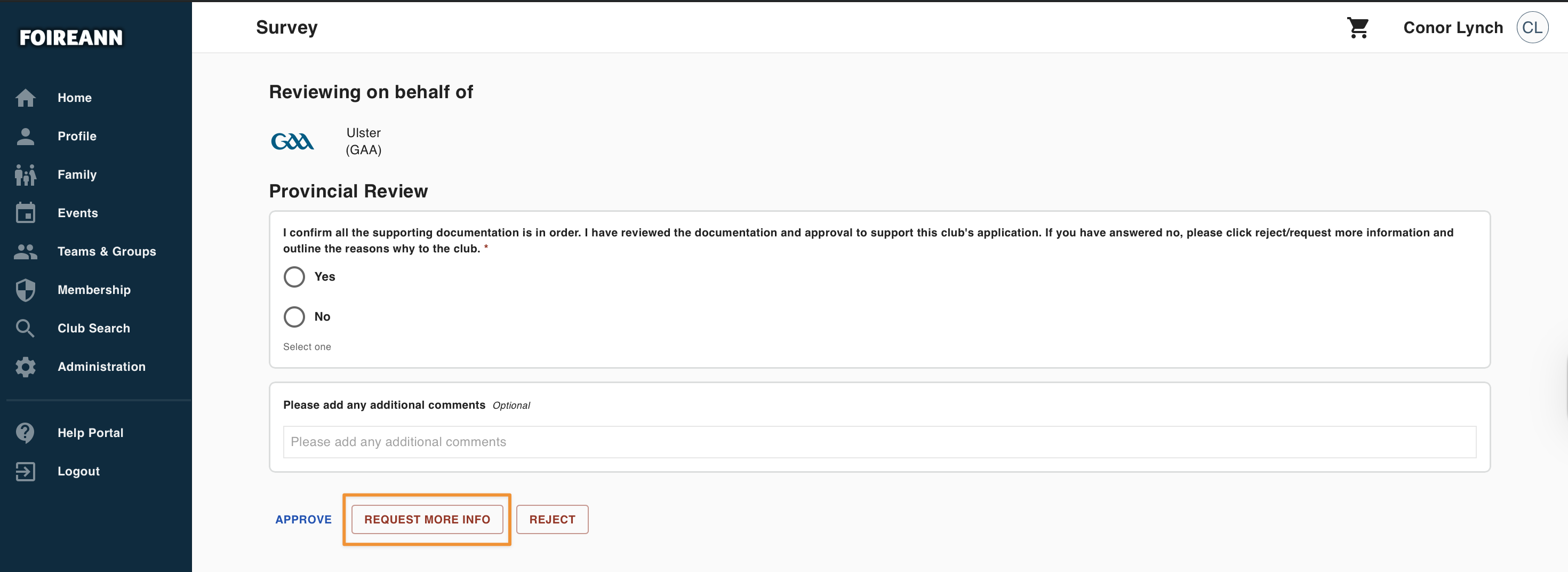1568x572 pixels.
Task: Click the Help Portal question icon
Action: click(26, 433)
